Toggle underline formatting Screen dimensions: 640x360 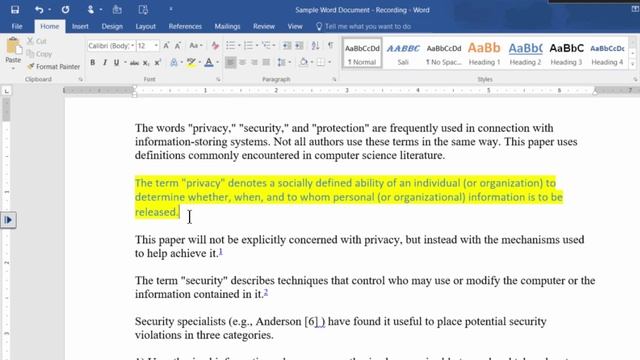pos(116,62)
